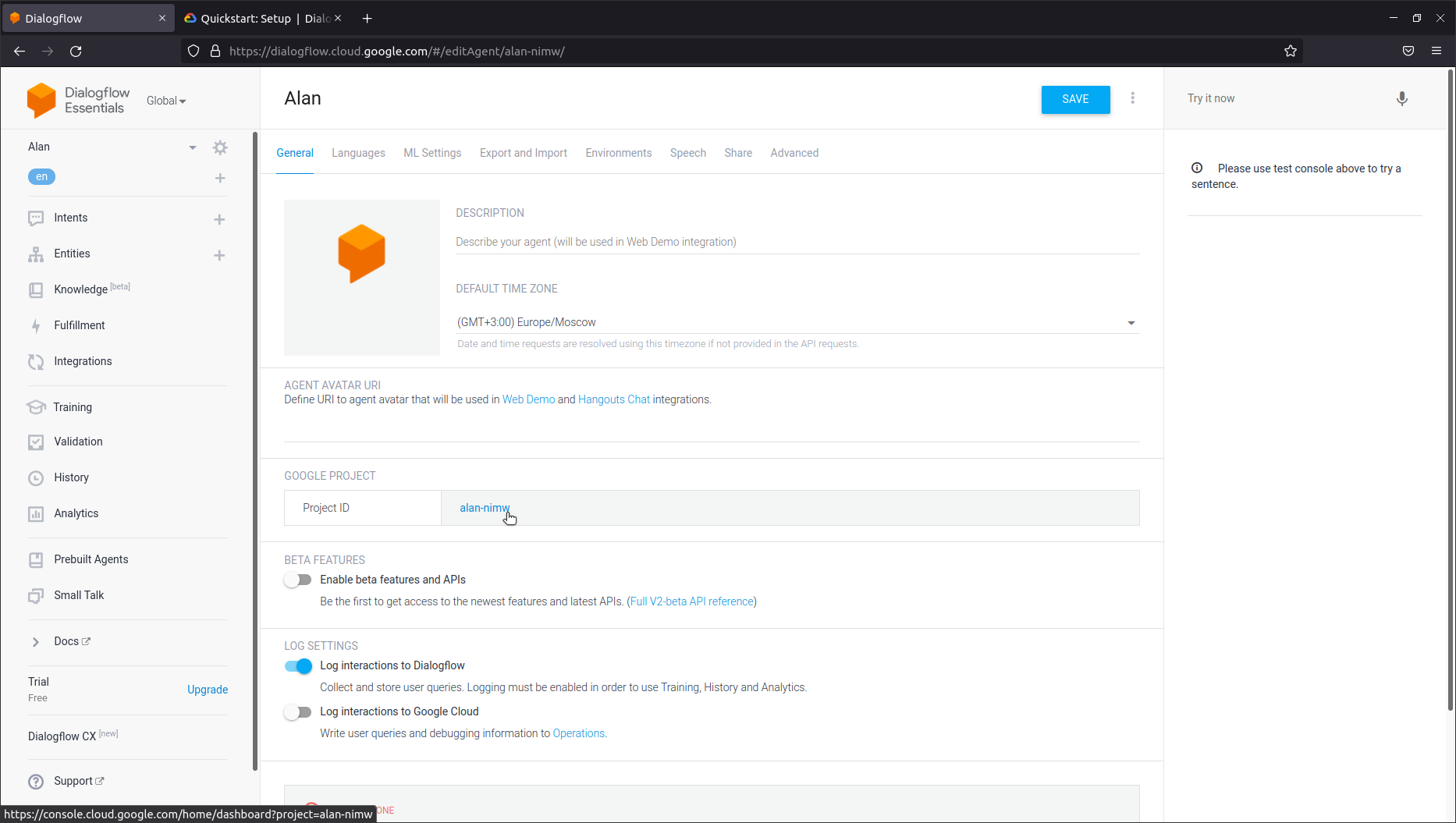Open Prebuilt Agents
This screenshot has width=1456, height=823.
click(x=91, y=559)
